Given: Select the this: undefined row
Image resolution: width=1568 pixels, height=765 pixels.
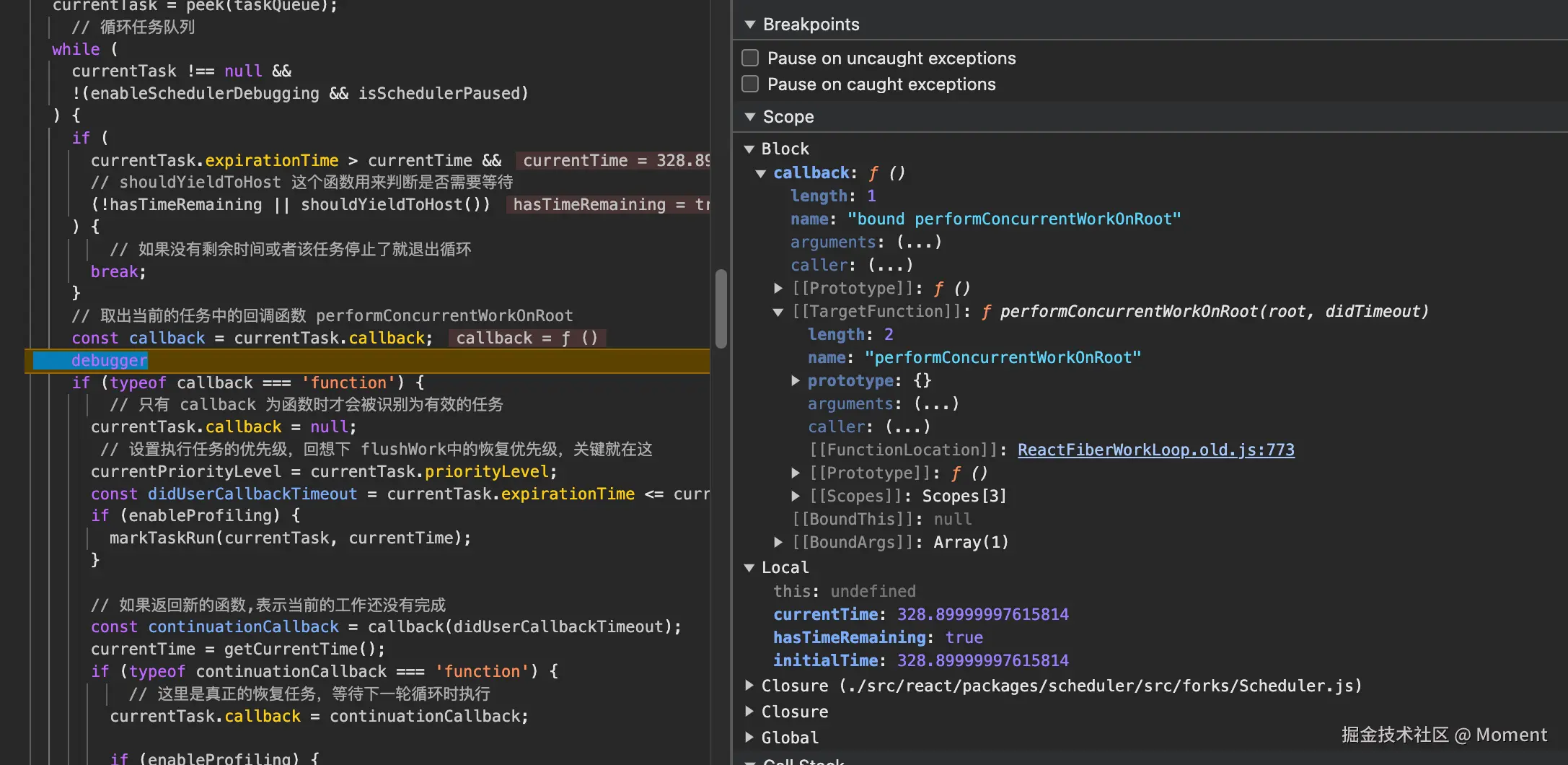Looking at the screenshot, I should pyautogui.click(x=845, y=591).
